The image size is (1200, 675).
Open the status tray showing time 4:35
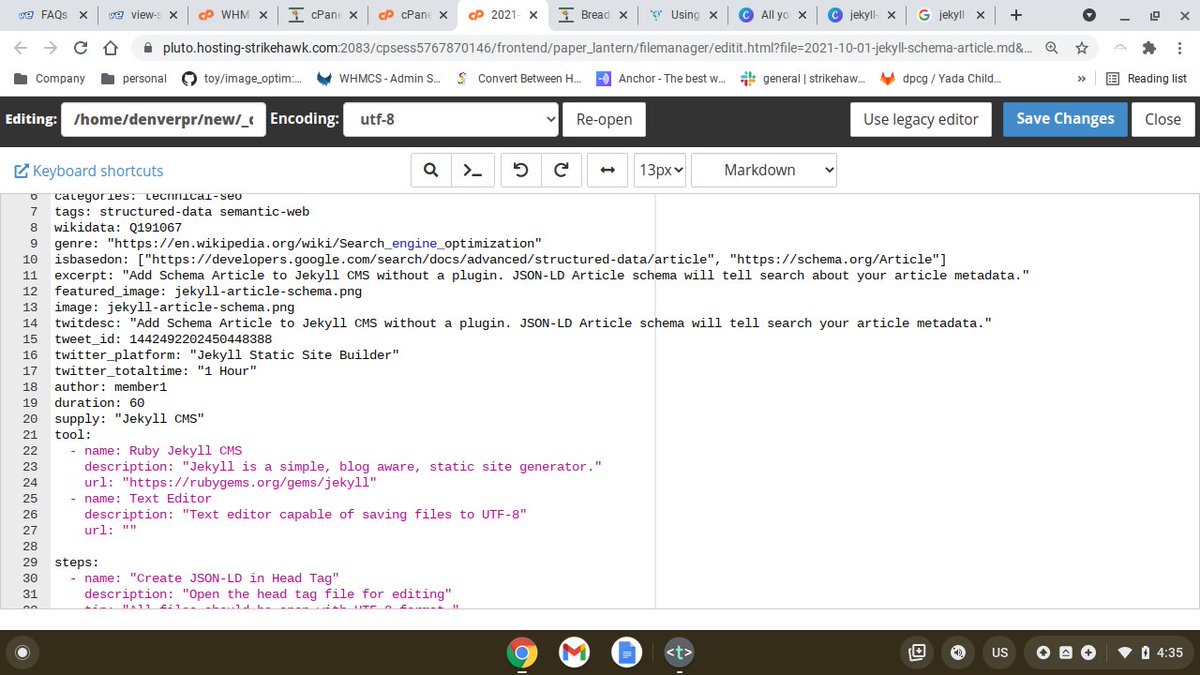pos(1109,653)
